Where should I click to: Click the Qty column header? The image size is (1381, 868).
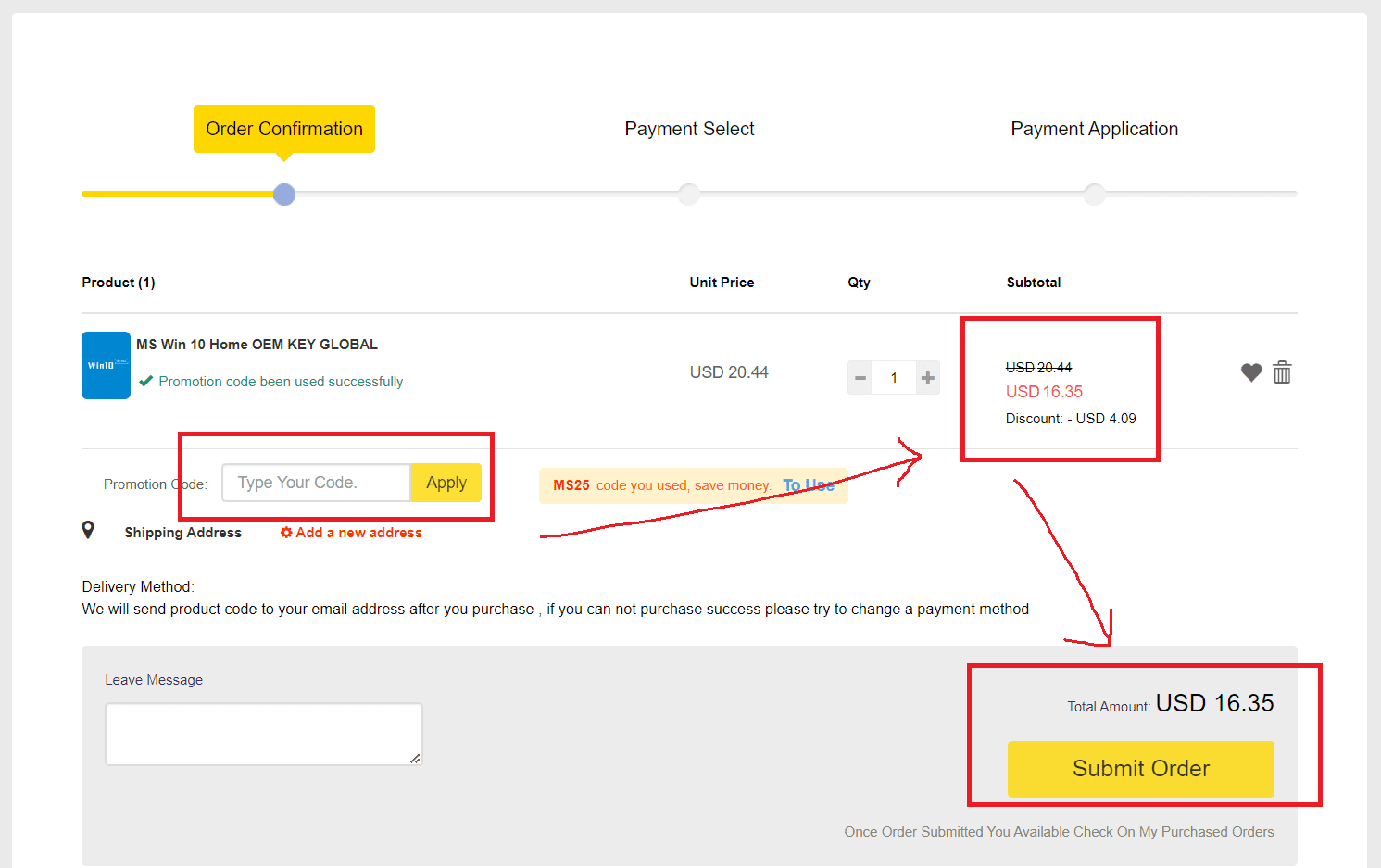859,283
